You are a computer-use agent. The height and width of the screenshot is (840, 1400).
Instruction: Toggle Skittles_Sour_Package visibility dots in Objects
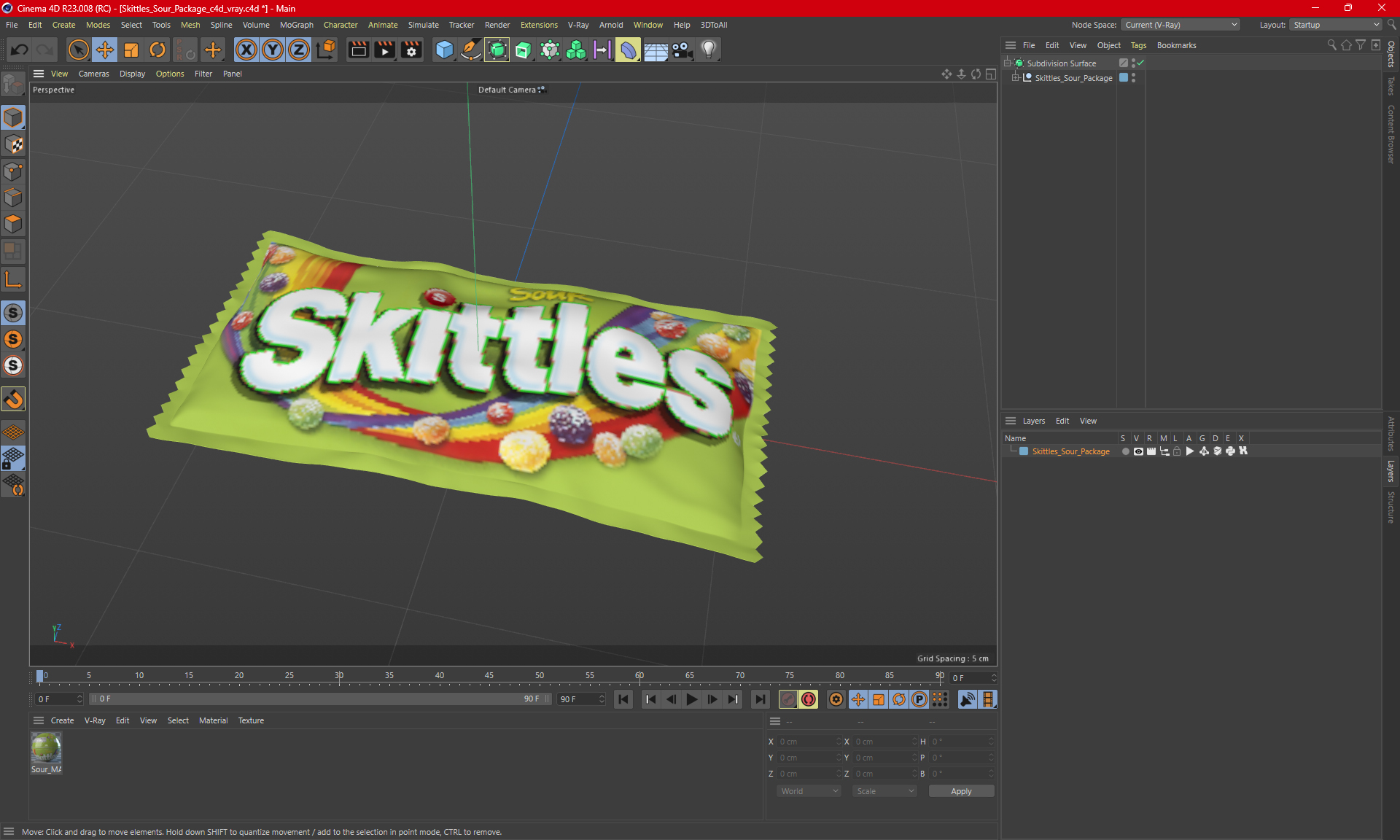click(x=1133, y=78)
